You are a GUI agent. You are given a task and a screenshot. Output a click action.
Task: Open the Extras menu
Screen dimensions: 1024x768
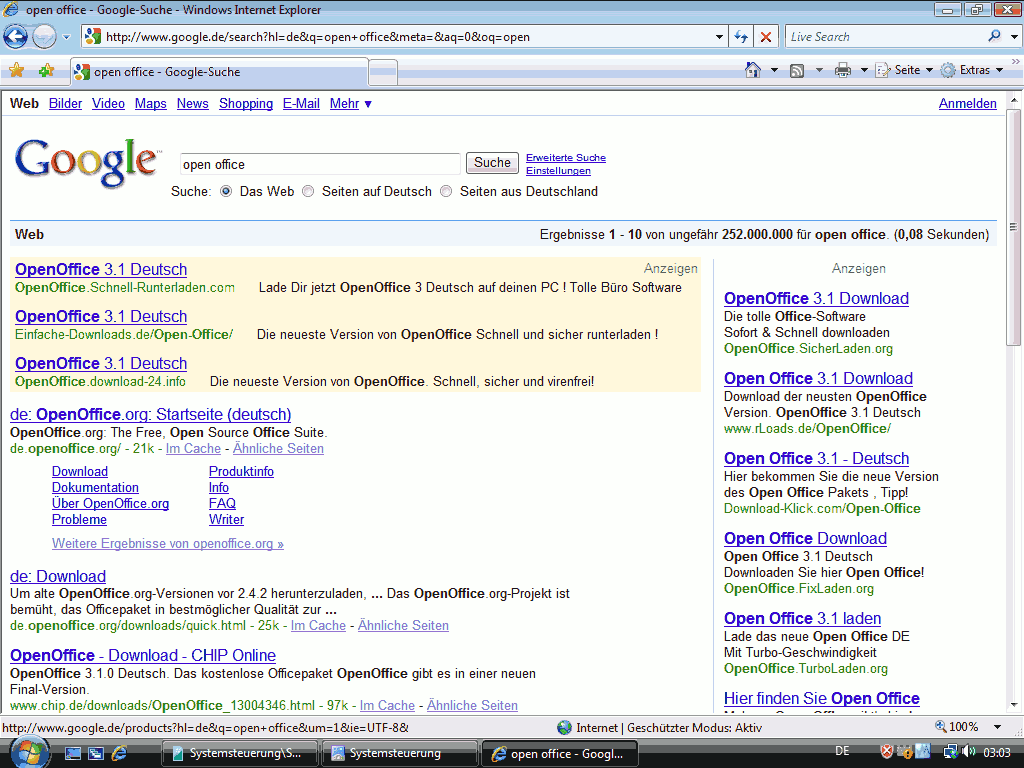[972, 70]
